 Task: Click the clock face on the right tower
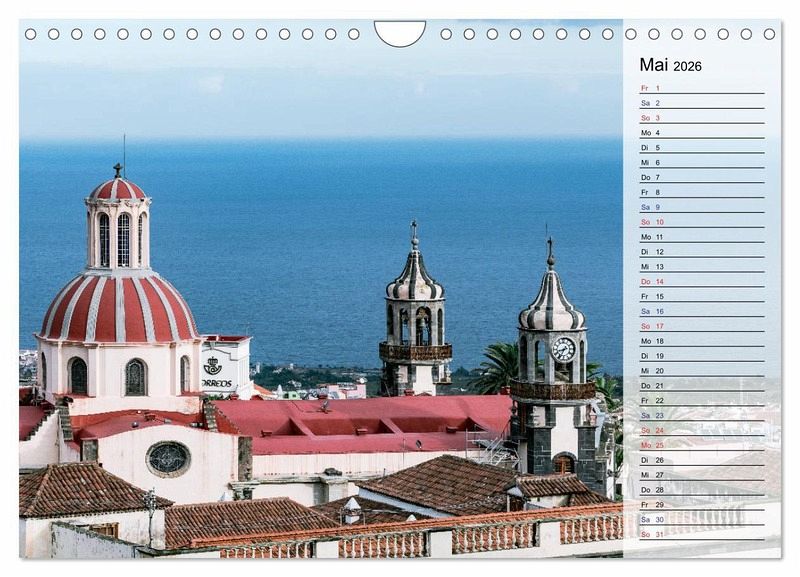click(563, 349)
